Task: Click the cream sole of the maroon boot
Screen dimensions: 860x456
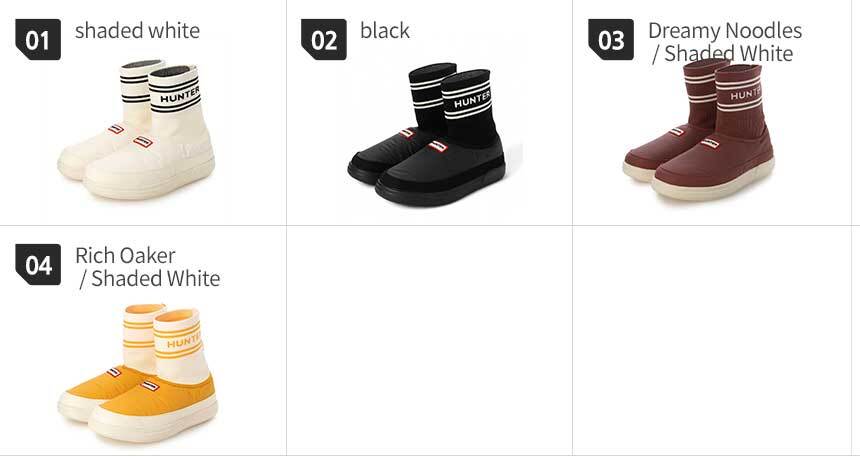Action: coord(713,187)
